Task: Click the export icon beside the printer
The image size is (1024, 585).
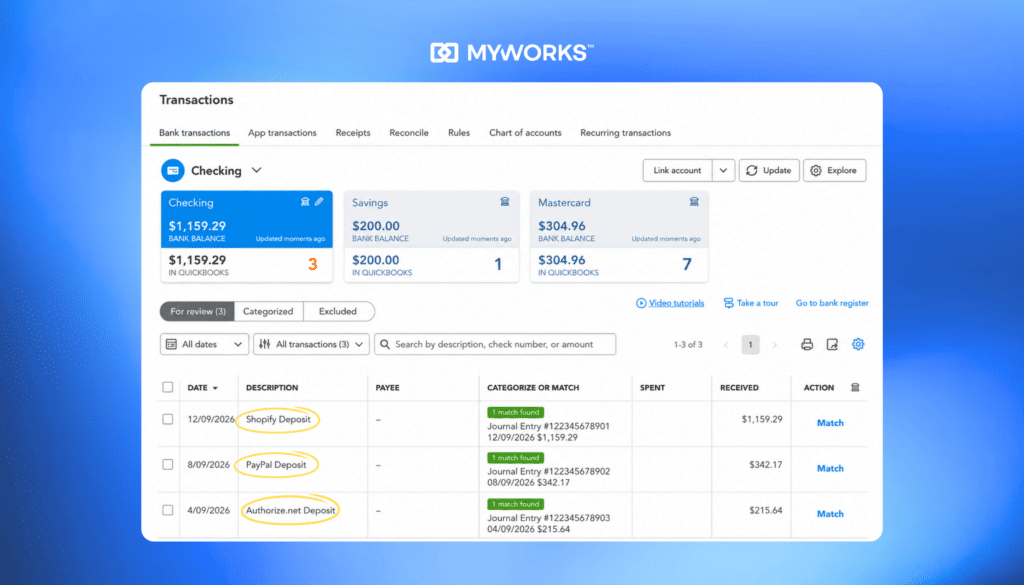Action: (832, 344)
